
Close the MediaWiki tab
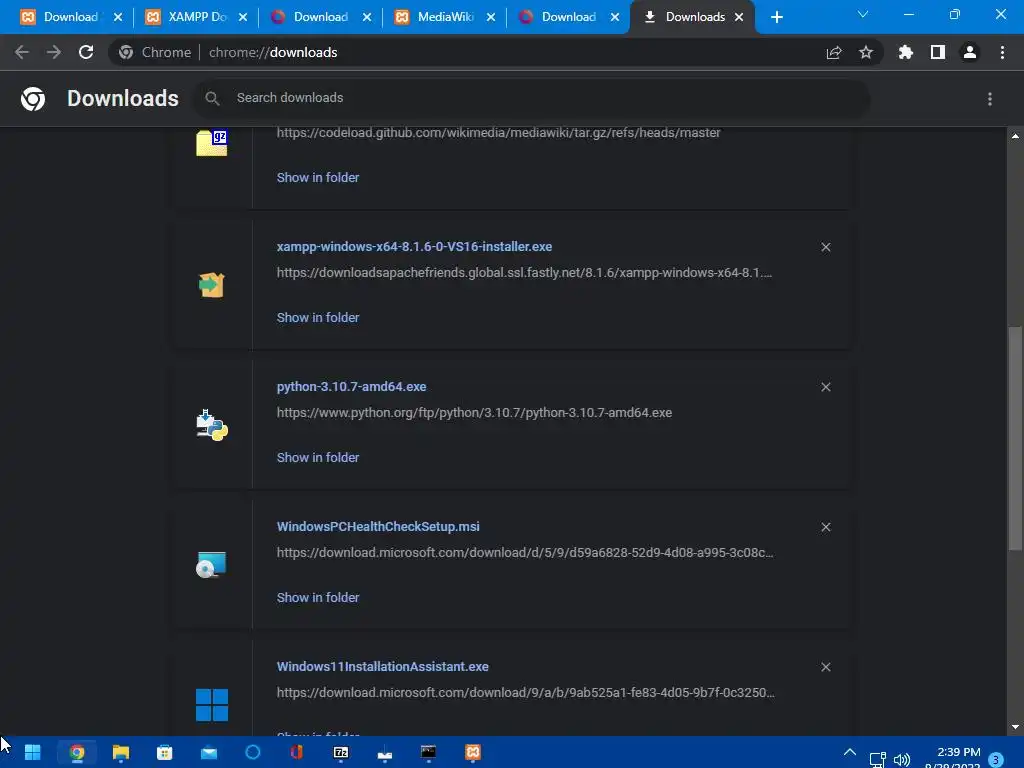[490, 17]
